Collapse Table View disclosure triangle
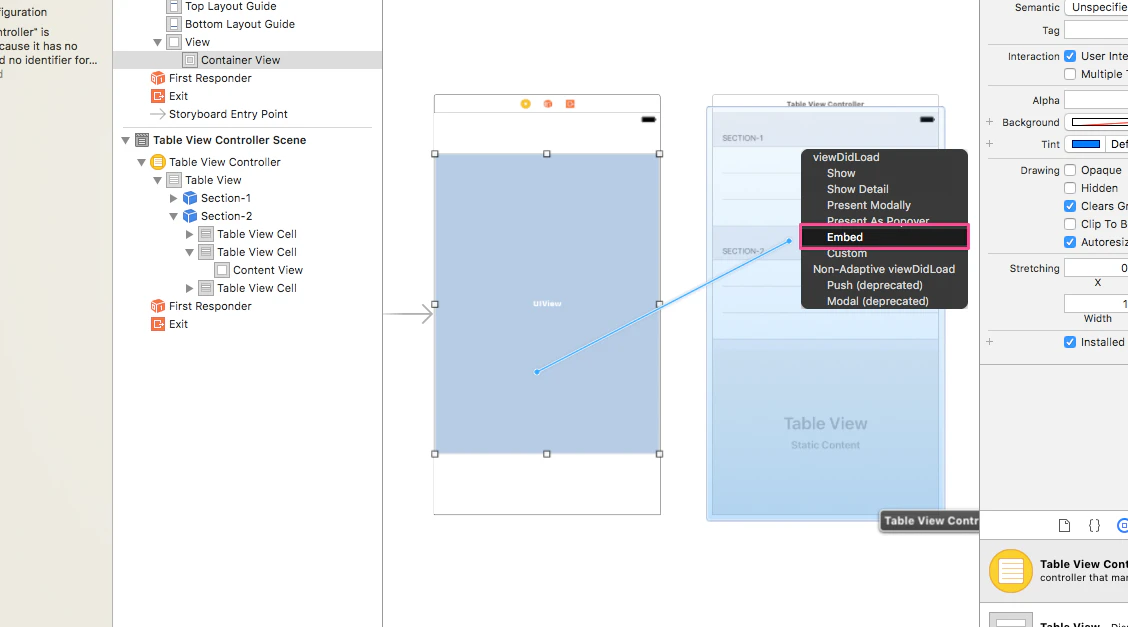 [x=158, y=180]
